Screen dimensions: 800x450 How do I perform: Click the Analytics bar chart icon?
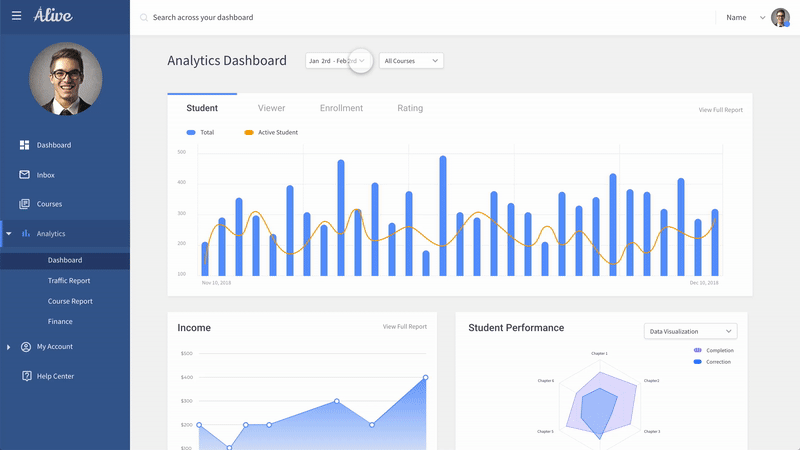pos(26,233)
